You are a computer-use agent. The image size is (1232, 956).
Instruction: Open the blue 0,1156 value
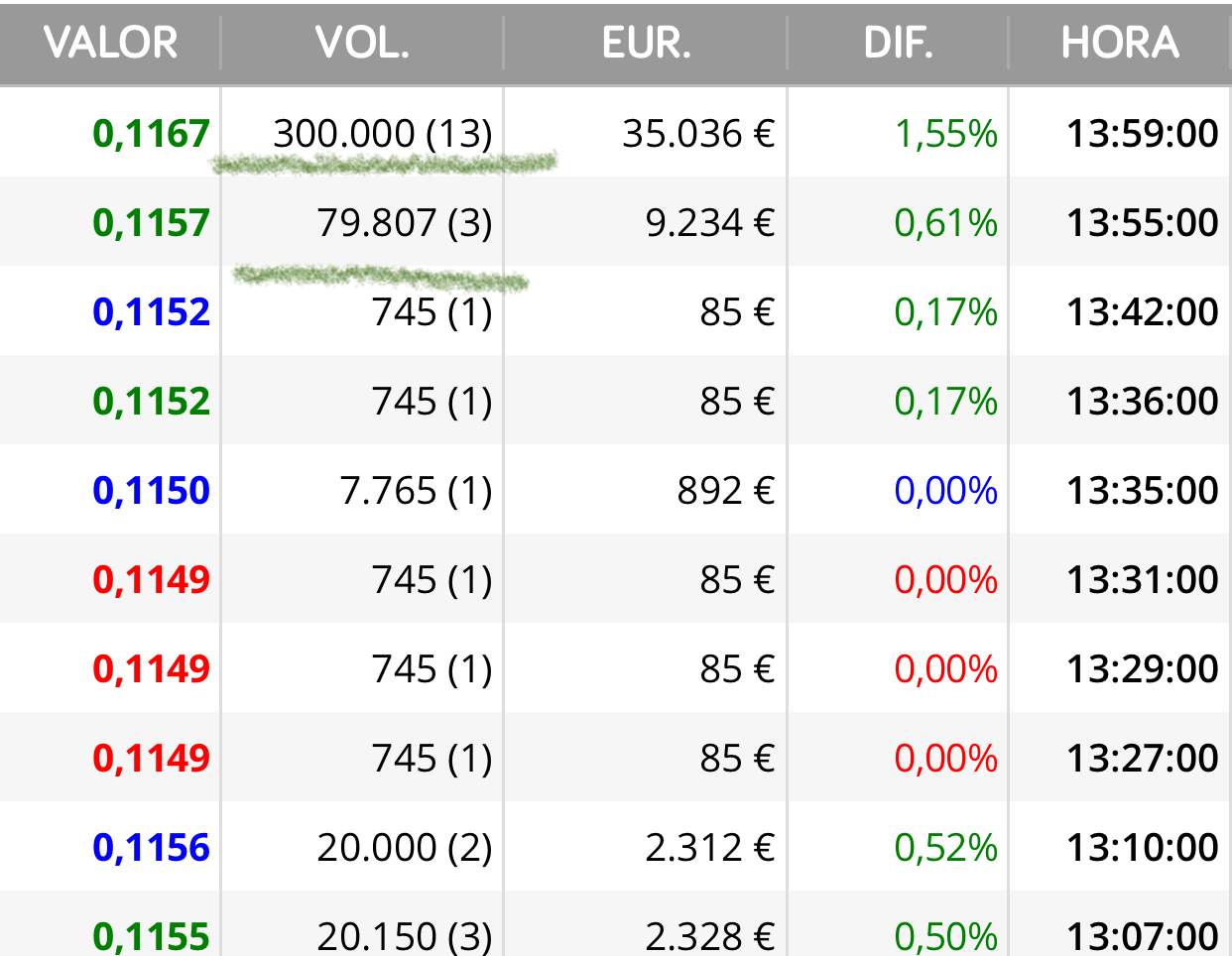pyautogui.click(x=152, y=848)
